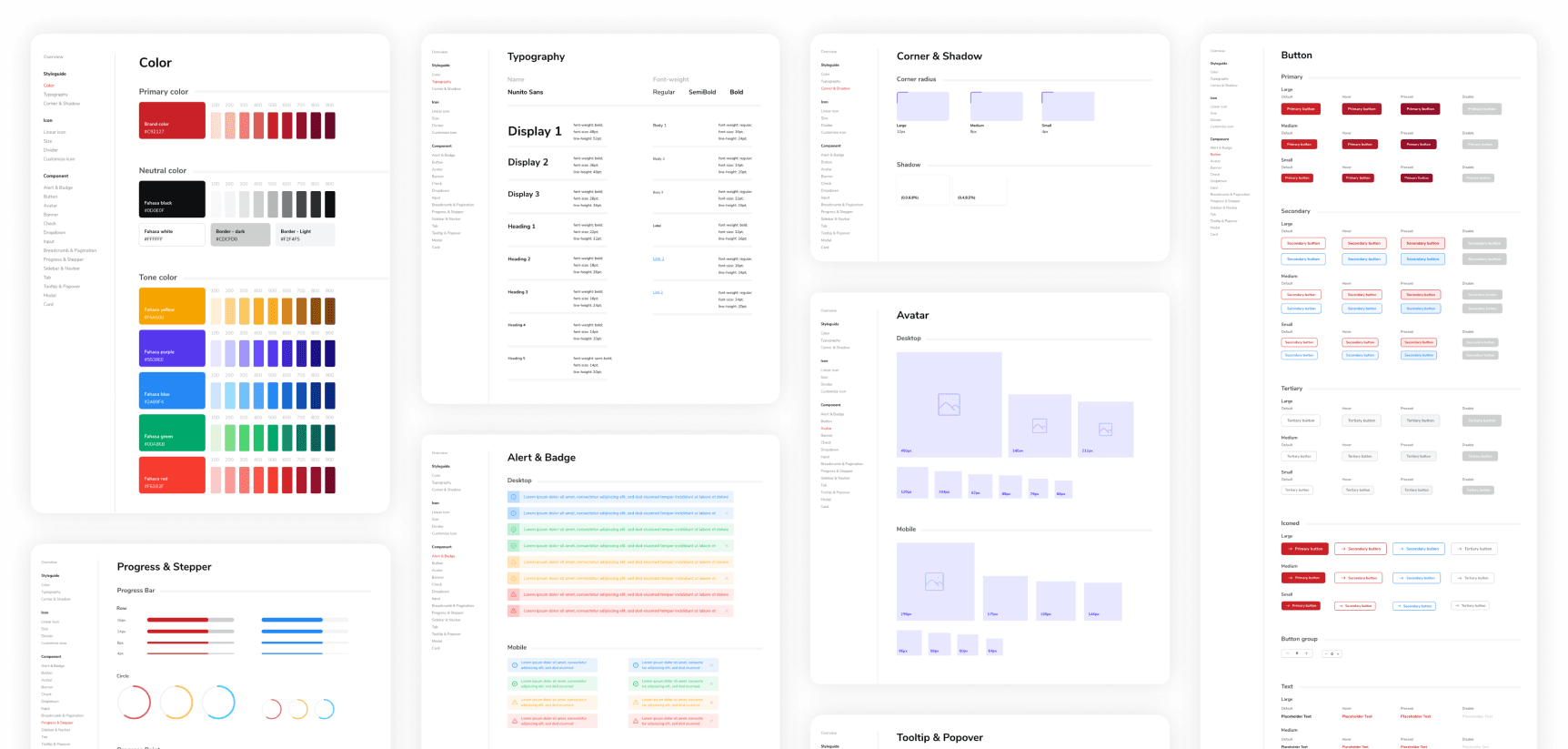Select the Brand color #C92127 swatch

click(x=172, y=120)
